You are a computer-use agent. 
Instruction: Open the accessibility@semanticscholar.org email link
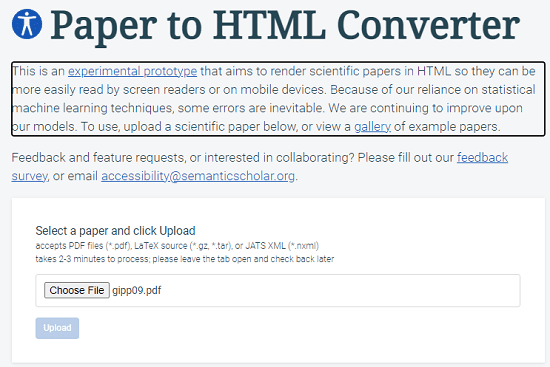click(x=198, y=176)
